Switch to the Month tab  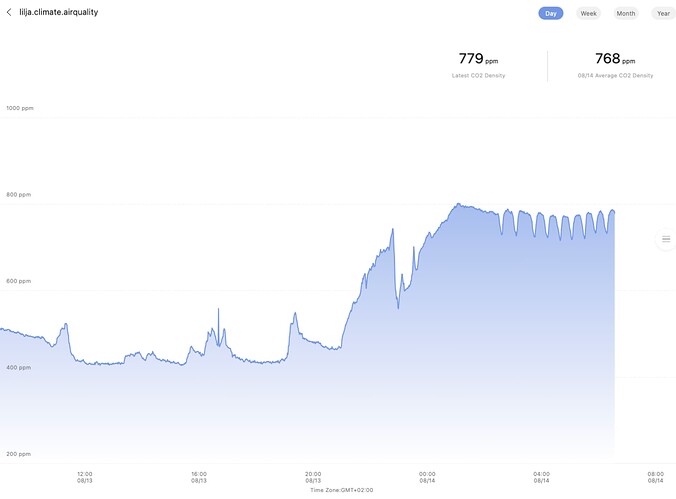point(626,13)
